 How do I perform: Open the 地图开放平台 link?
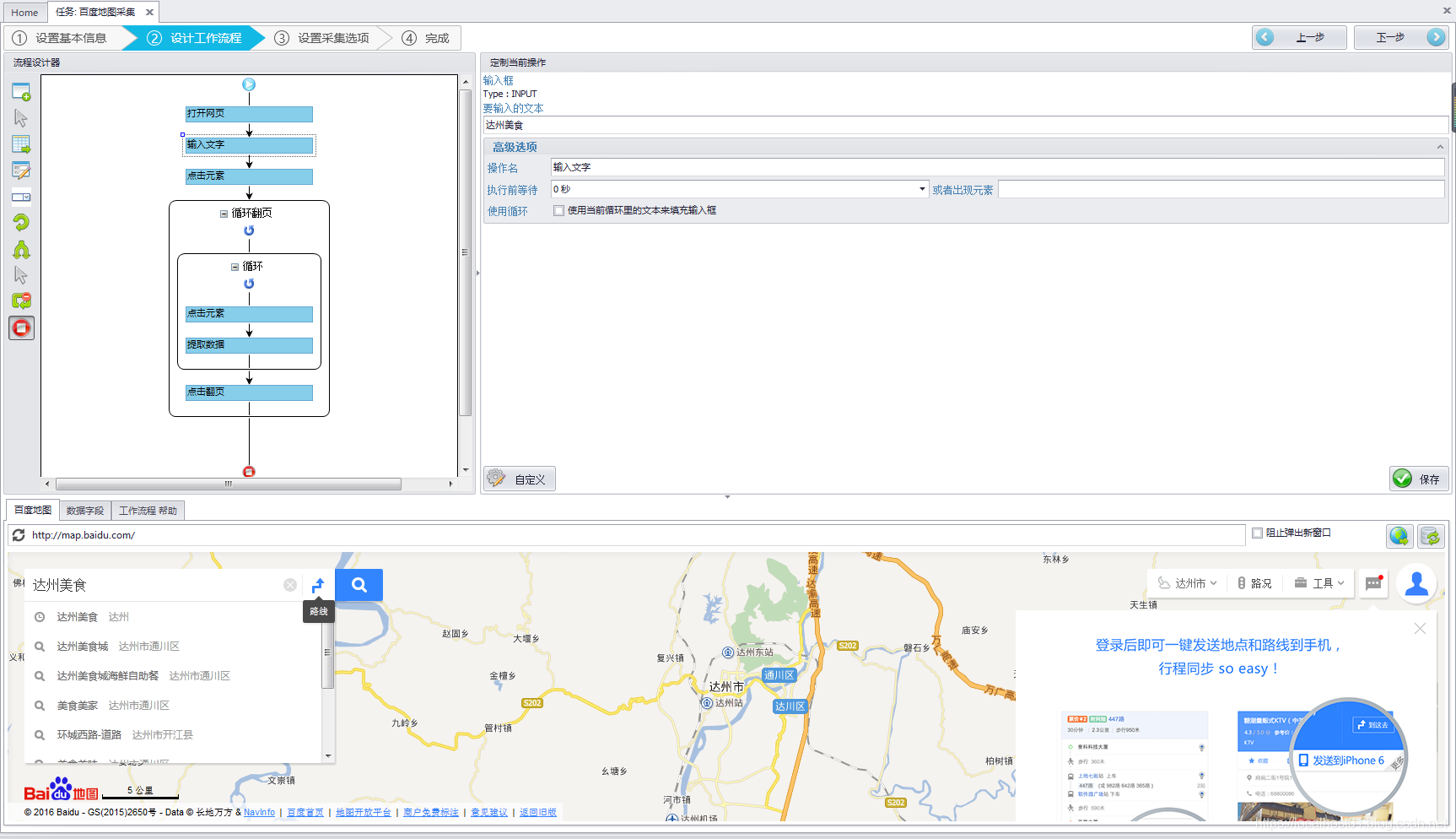coord(364,813)
